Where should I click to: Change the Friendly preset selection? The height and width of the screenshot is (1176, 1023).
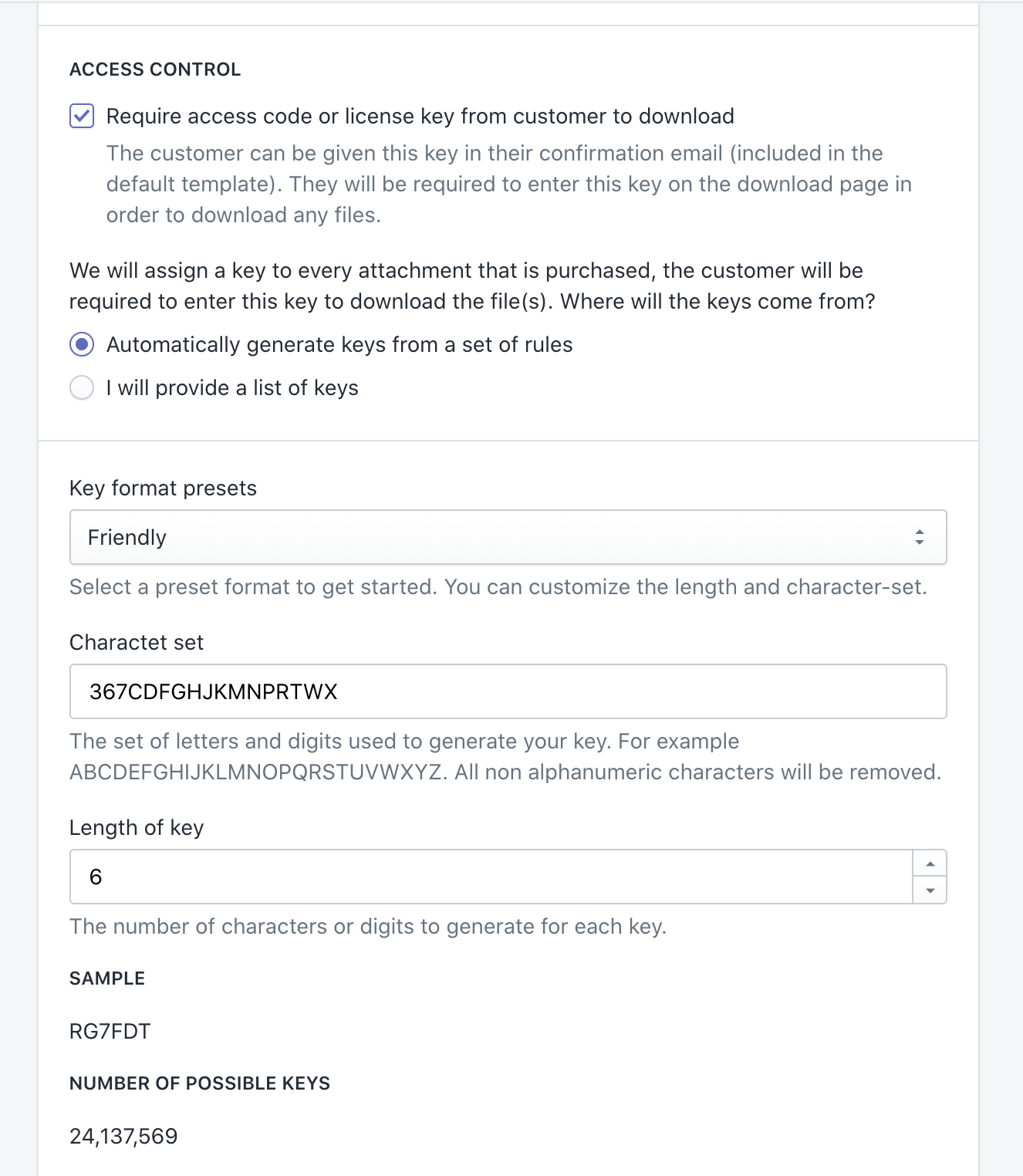point(508,537)
